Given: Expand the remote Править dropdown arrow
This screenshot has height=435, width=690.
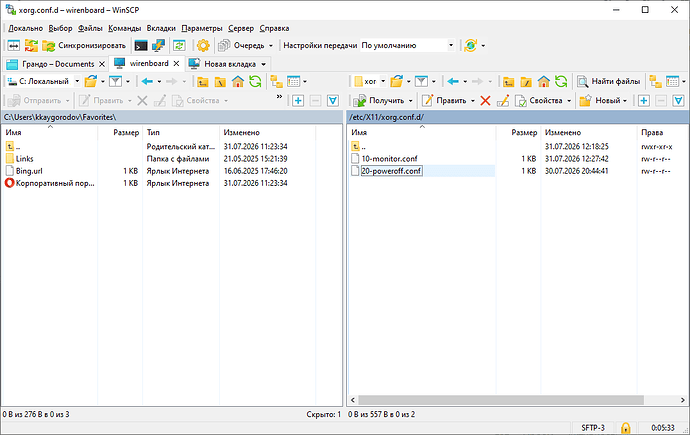Looking at the screenshot, I should pos(473,101).
